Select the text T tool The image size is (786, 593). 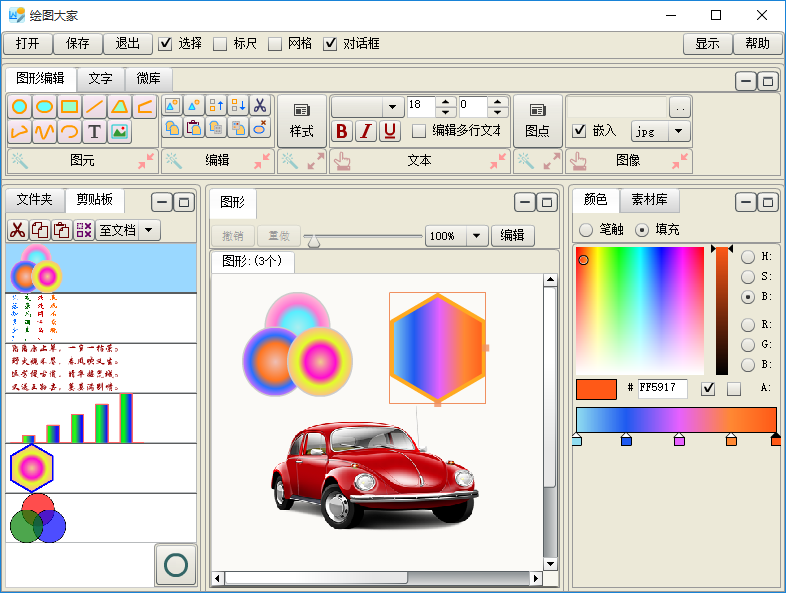click(94, 131)
